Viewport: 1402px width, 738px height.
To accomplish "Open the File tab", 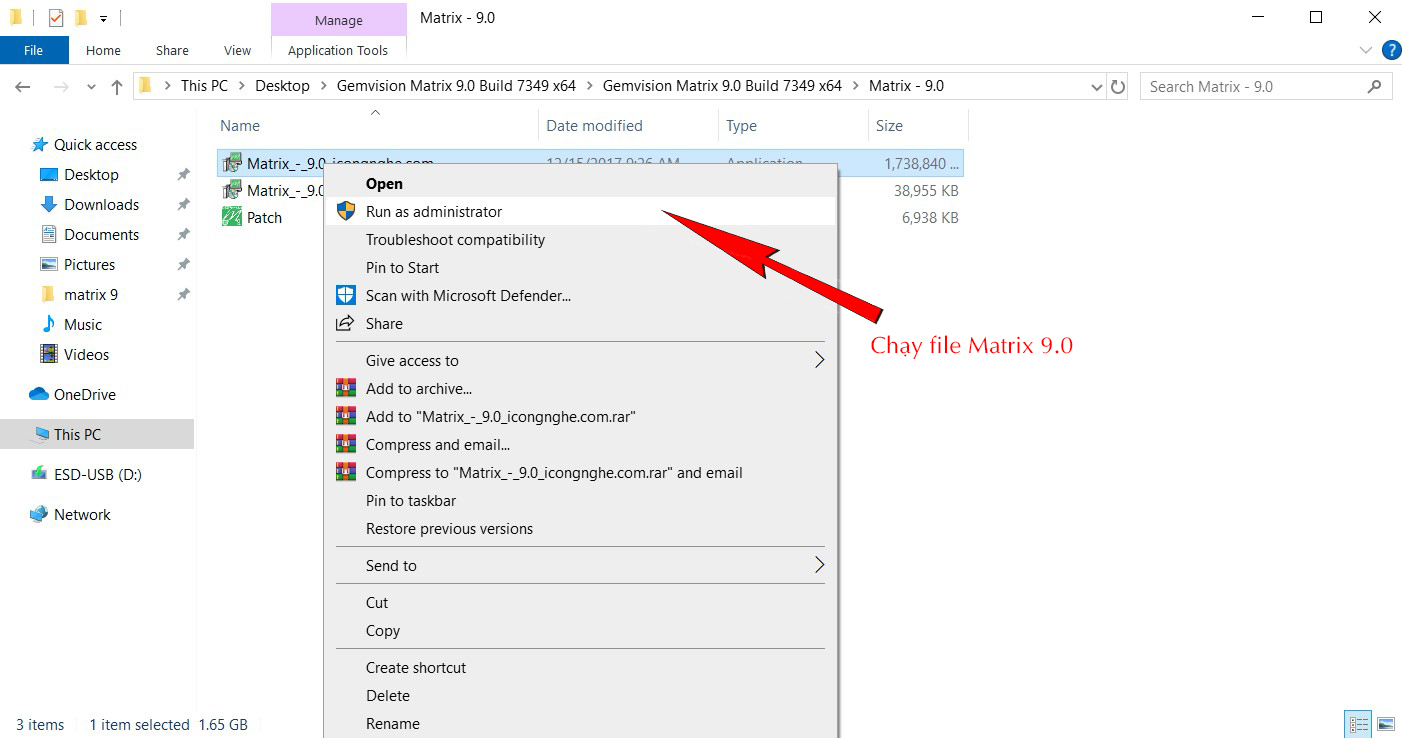I will tap(34, 50).
